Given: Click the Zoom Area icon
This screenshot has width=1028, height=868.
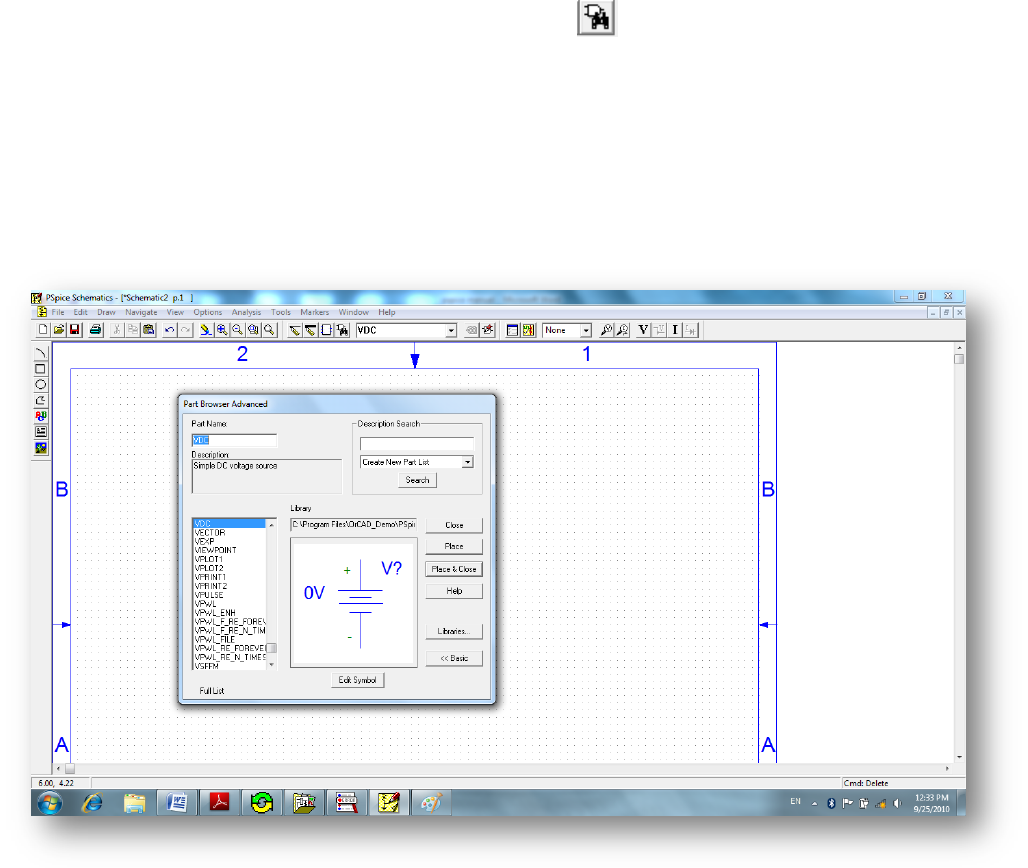Looking at the screenshot, I should click(x=253, y=330).
